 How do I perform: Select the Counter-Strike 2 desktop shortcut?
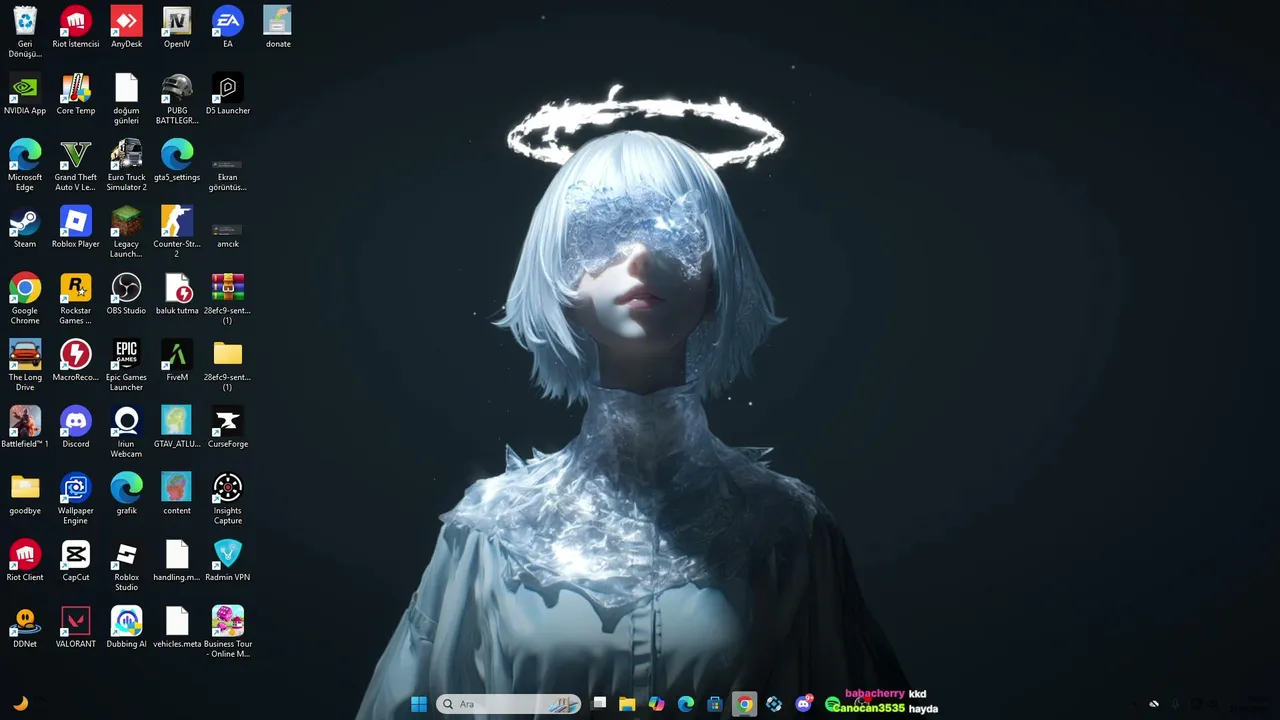177,221
